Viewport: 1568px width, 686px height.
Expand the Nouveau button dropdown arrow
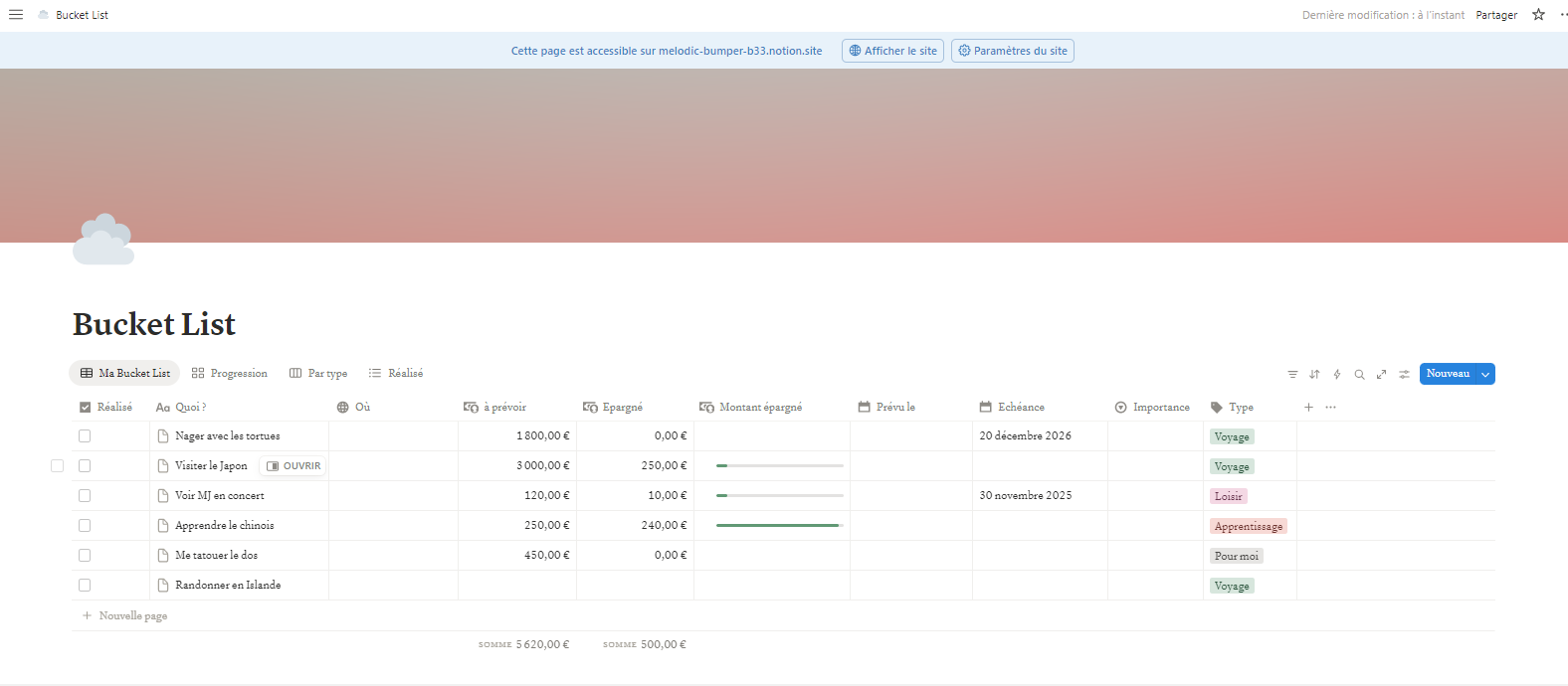[x=1485, y=374]
